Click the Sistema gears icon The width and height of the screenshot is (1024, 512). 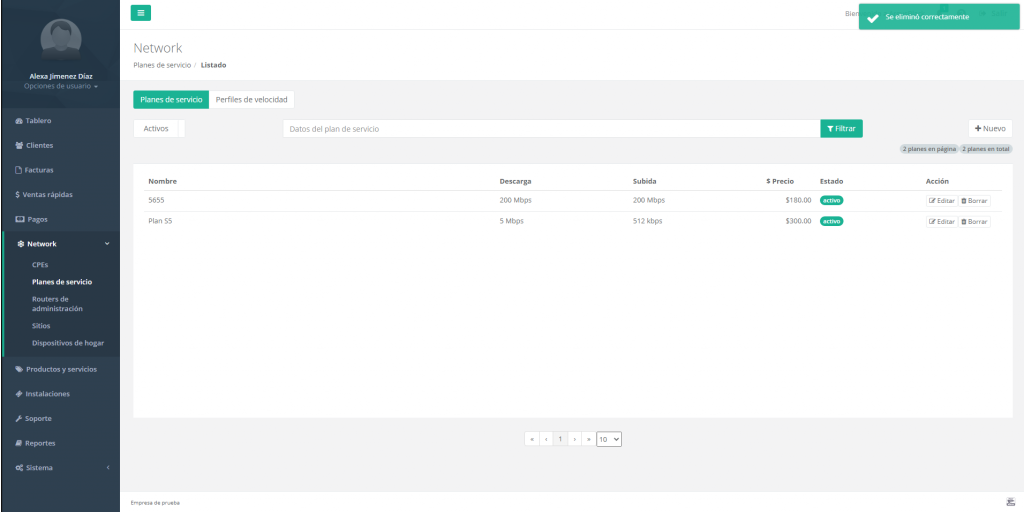(x=19, y=468)
